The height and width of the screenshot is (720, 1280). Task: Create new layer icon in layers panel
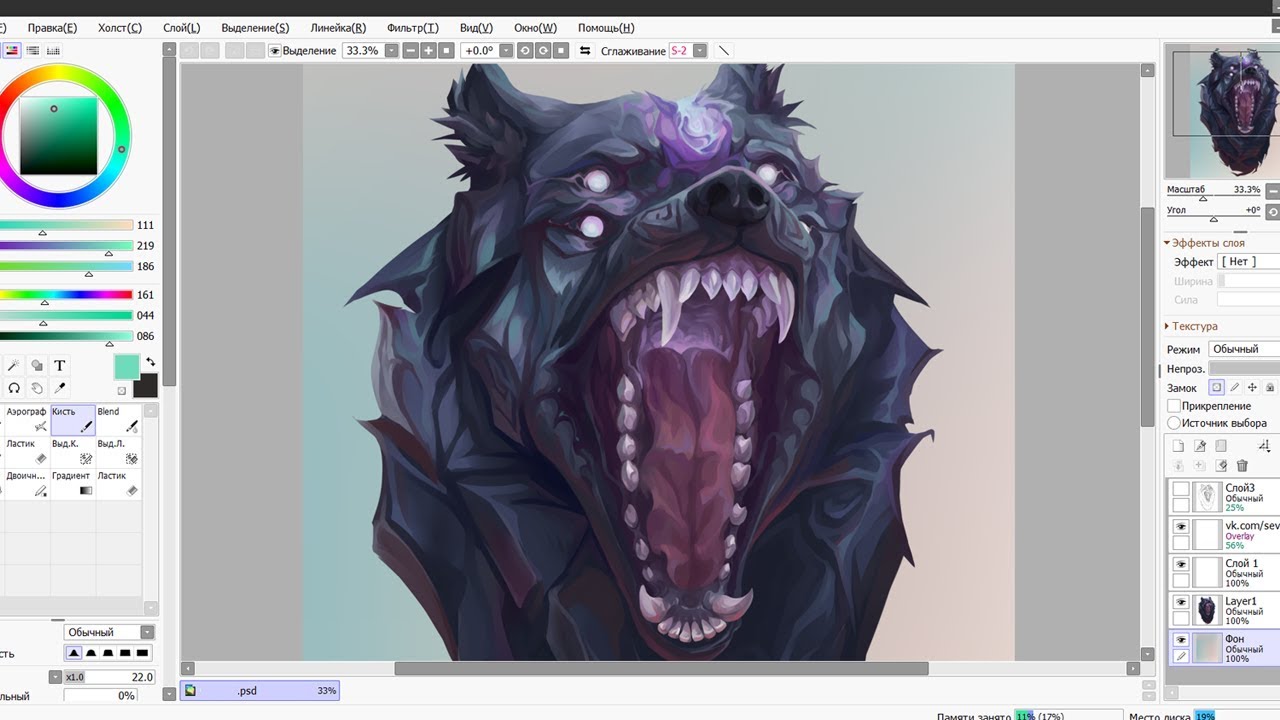(1178, 446)
